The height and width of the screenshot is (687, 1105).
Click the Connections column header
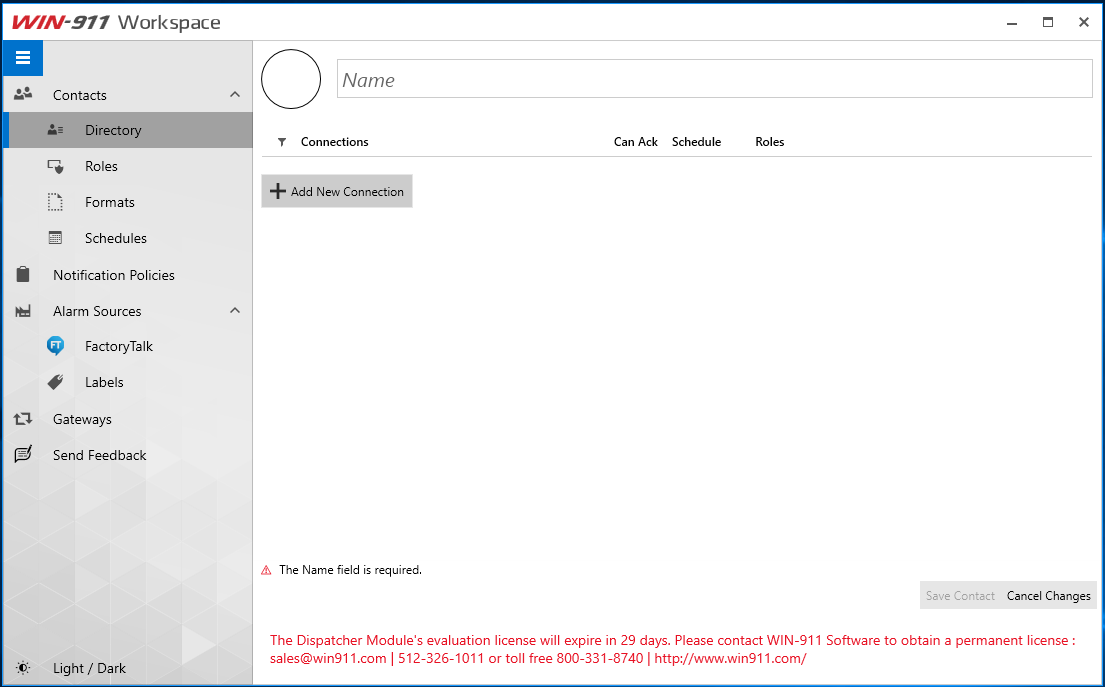pos(335,142)
